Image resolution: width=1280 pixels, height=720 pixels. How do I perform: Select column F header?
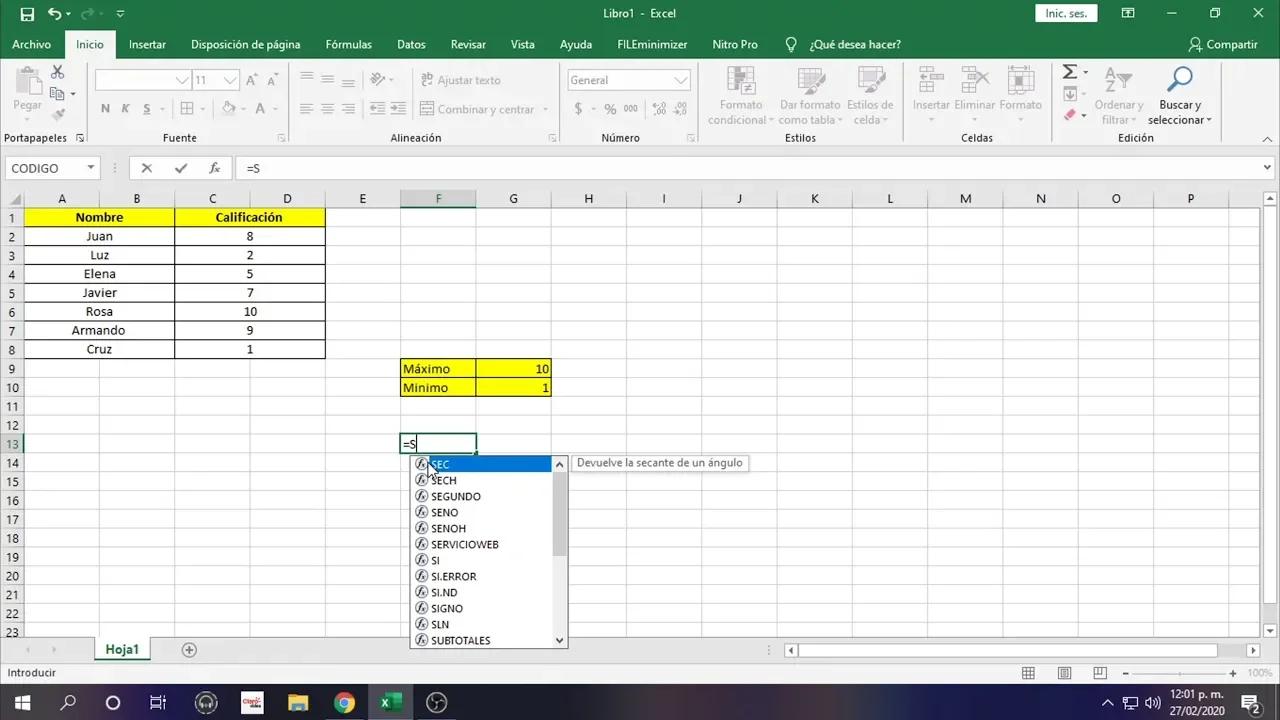[438, 198]
